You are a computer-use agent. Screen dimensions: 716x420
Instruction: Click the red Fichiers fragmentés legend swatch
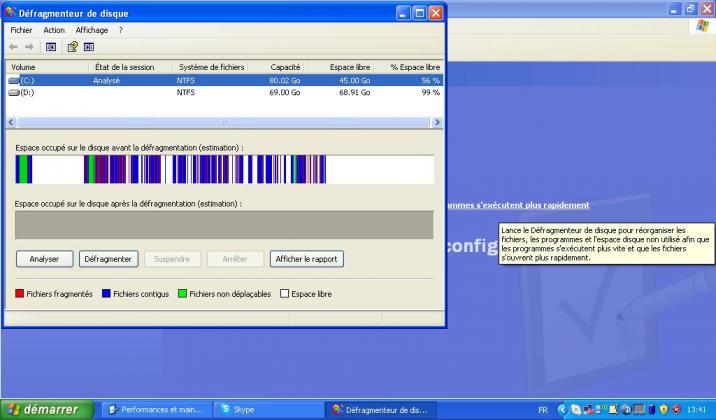point(20,294)
